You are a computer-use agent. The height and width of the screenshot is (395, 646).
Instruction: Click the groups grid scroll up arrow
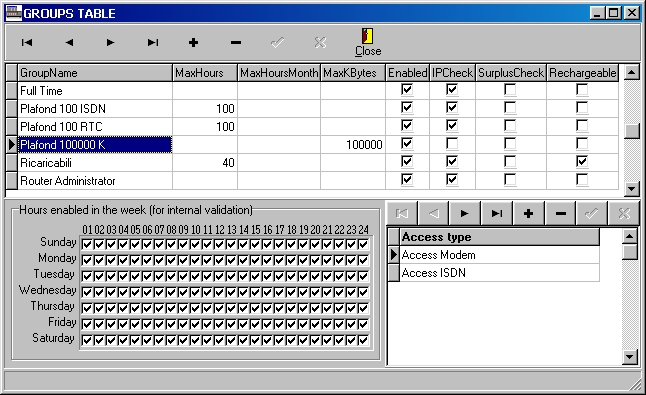(x=632, y=72)
